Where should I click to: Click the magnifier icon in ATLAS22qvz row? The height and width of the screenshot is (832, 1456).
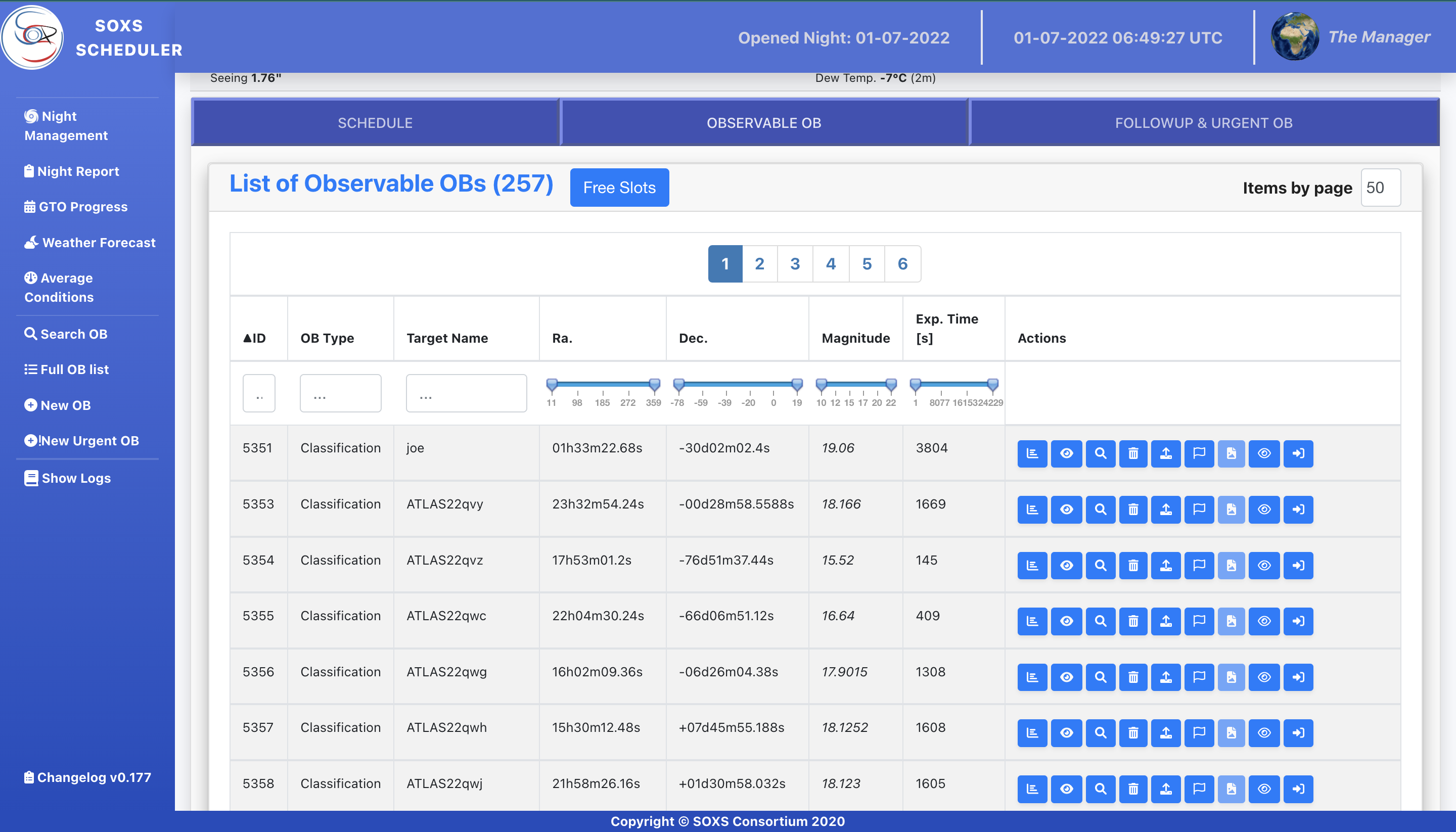click(1100, 565)
